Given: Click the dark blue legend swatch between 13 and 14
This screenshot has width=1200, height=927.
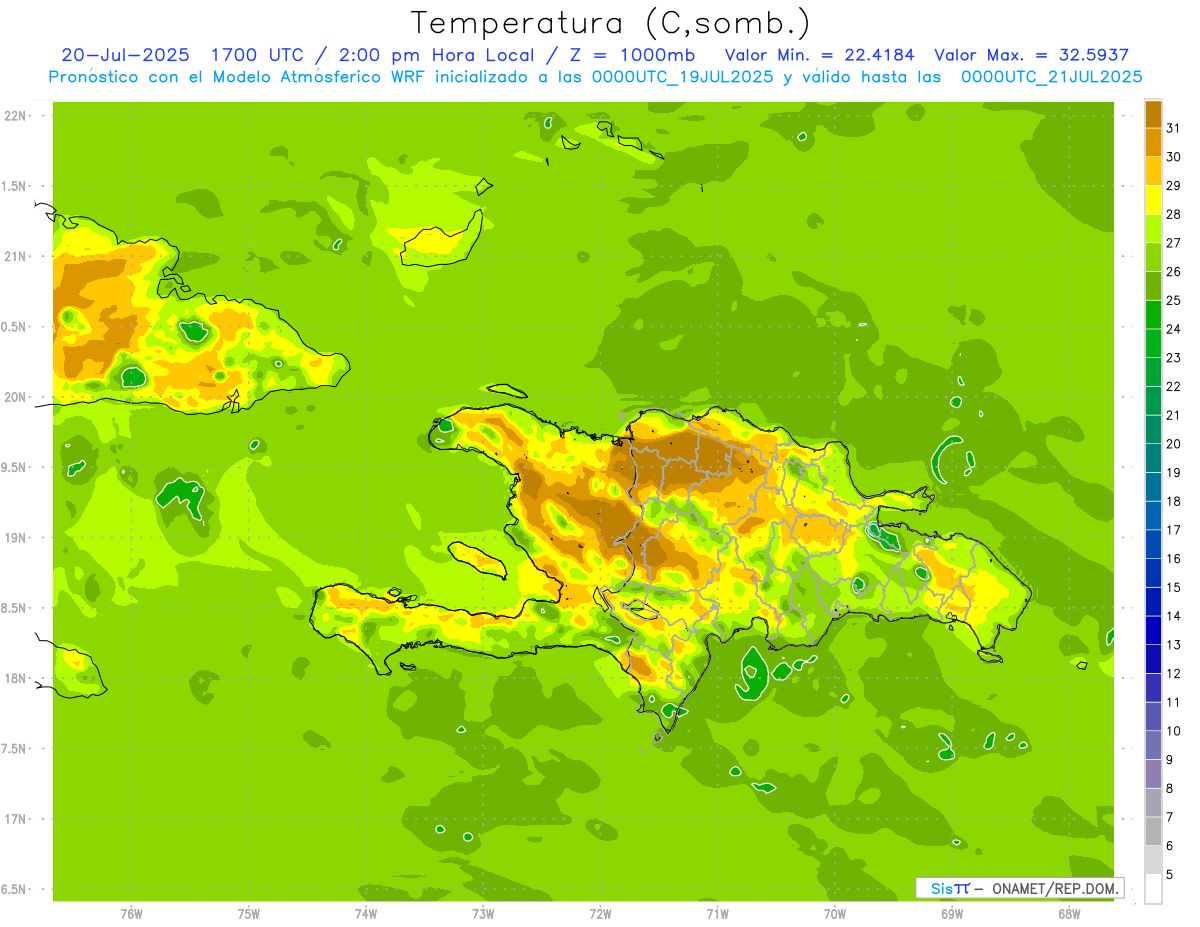Looking at the screenshot, I should pos(1153,630).
